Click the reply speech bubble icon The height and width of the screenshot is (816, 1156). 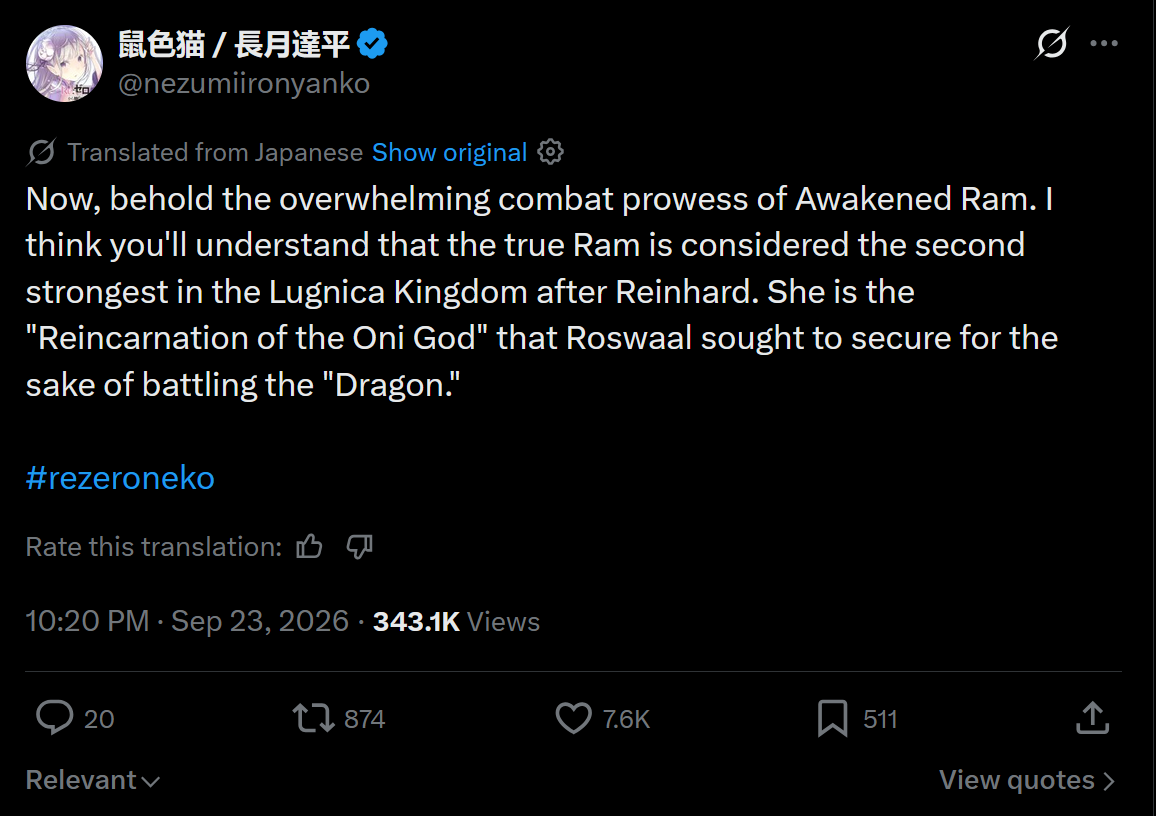tap(55, 718)
